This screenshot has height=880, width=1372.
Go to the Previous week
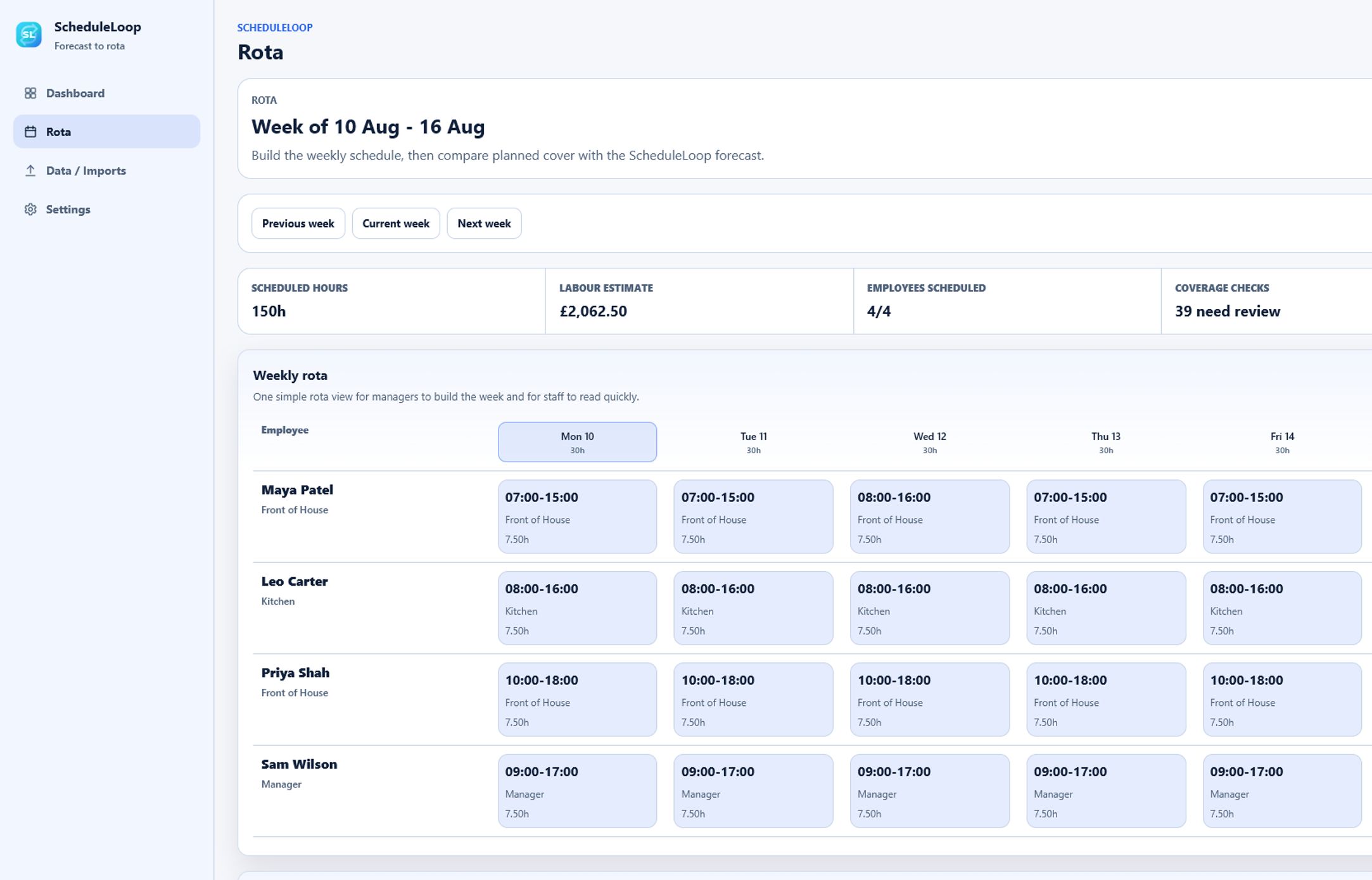point(298,223)
